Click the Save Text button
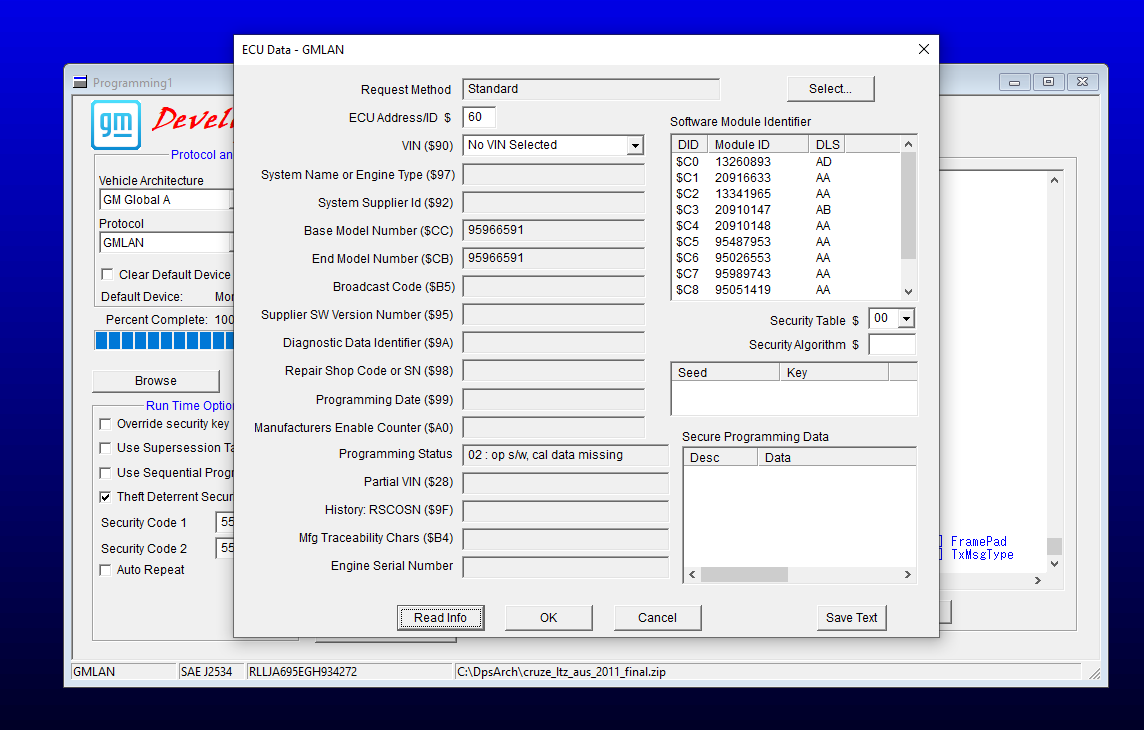 [851, 618]
